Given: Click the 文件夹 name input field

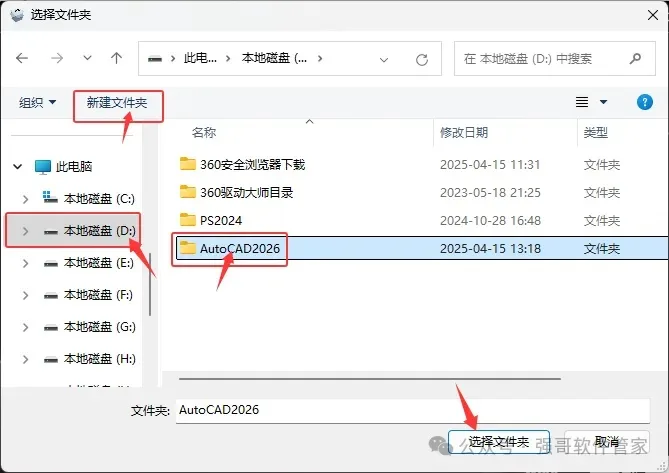Looking at the screenshot, I should [413, 410].
